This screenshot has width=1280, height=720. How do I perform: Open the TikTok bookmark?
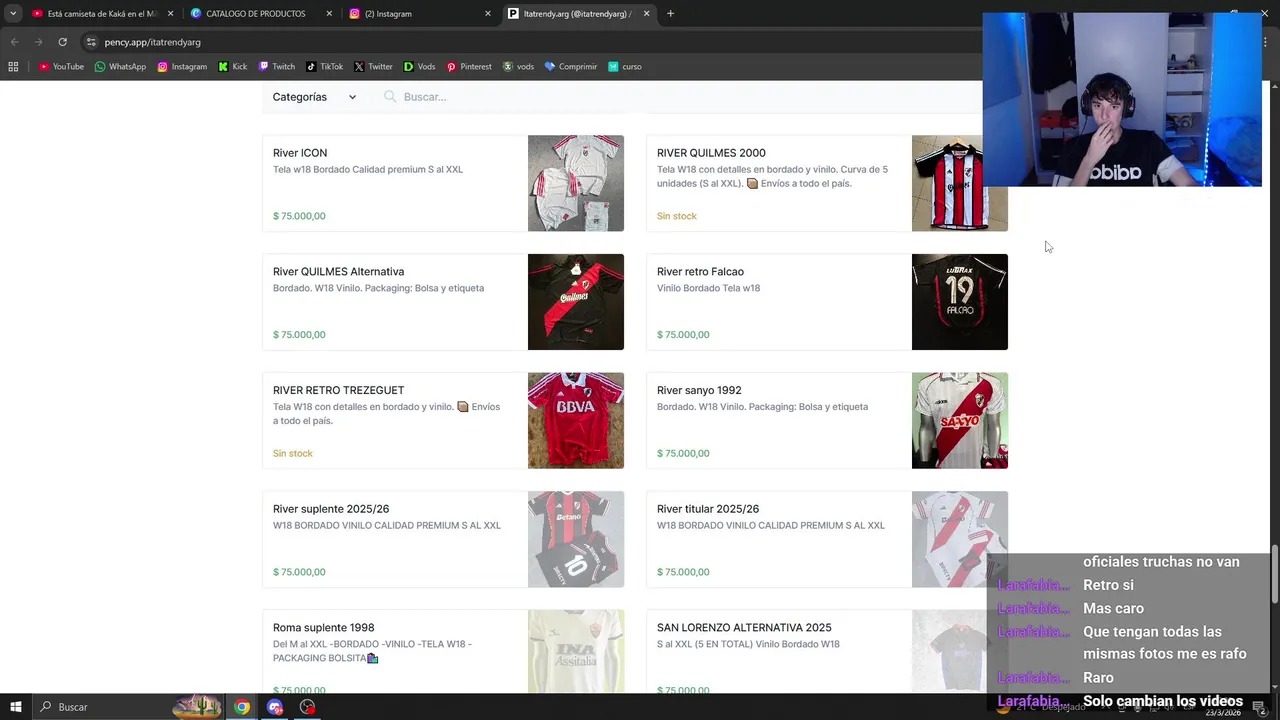pos(325,67)
